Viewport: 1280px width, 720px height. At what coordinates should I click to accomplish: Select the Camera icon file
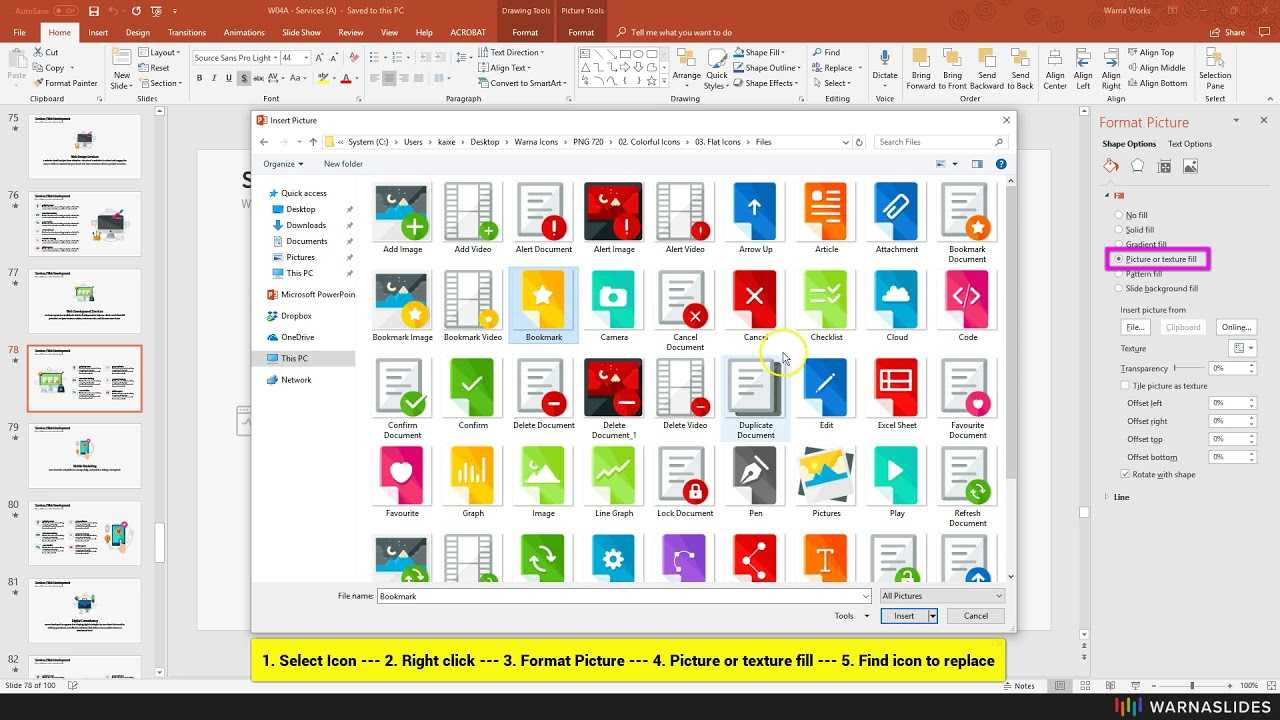pyautogui.click(x=613, y=299)
